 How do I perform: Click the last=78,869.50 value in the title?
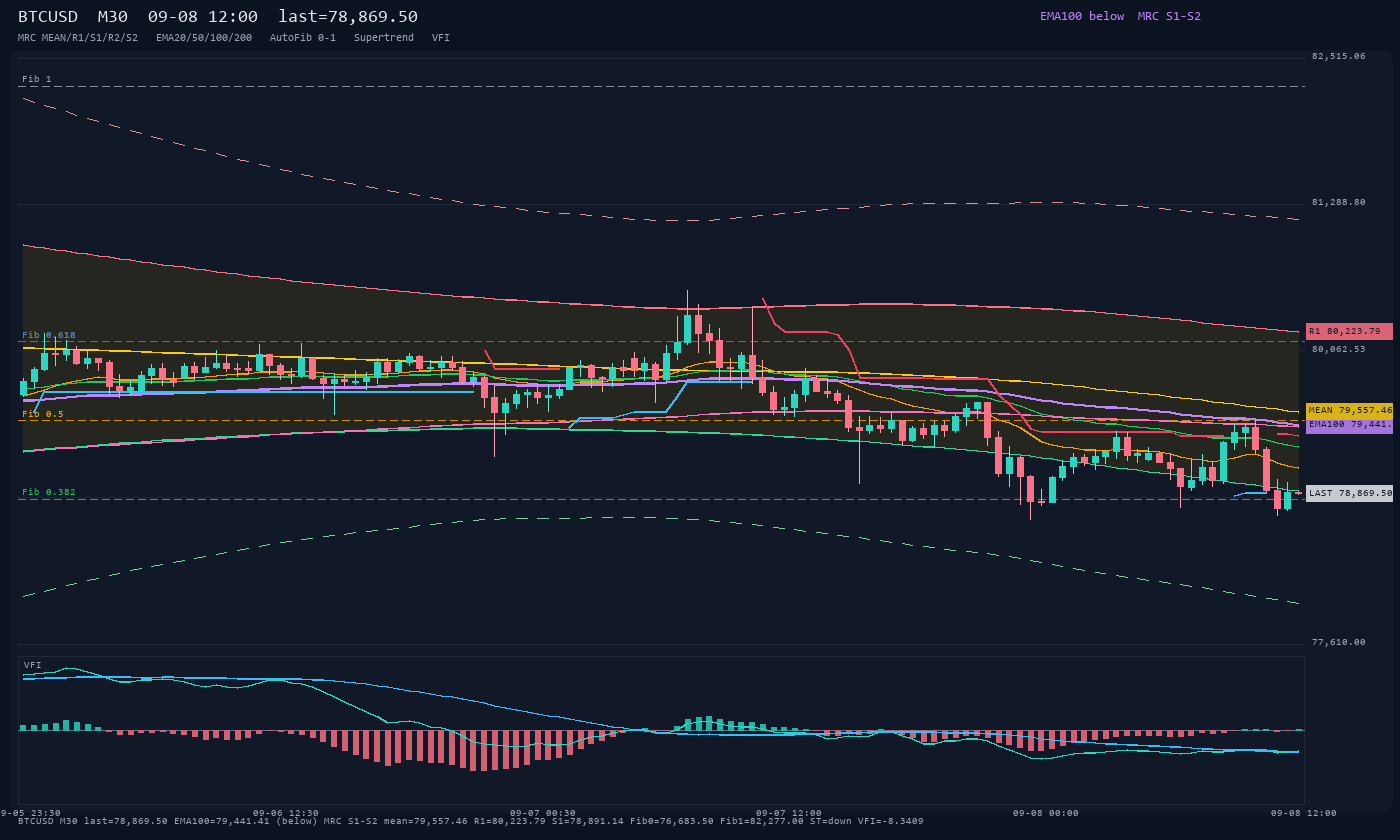click(x=348, y=17)
